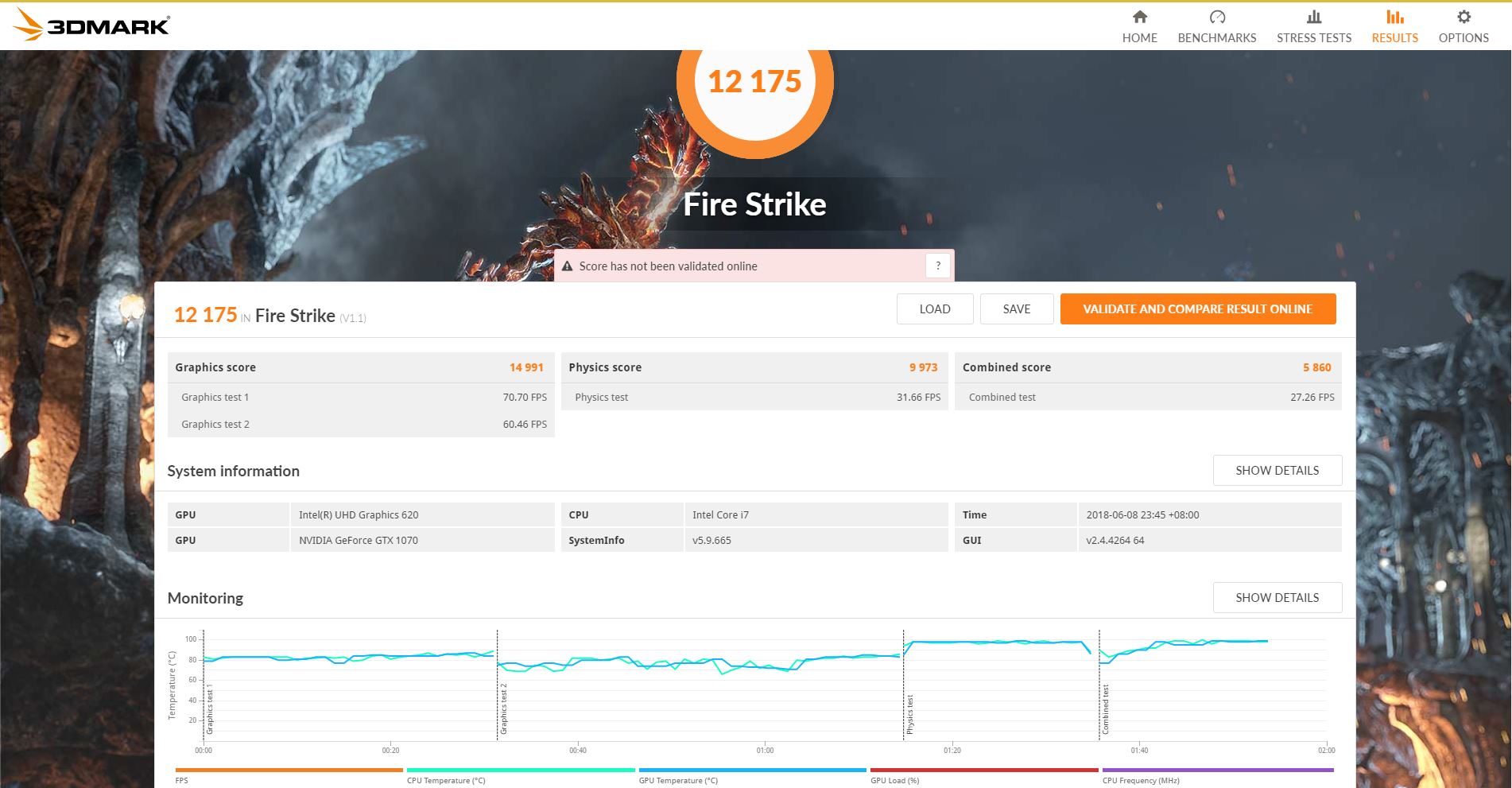Click the 60.46 FPS value
The width and height of the screenshot is (1512, 788).
click(x=525, y=425)
